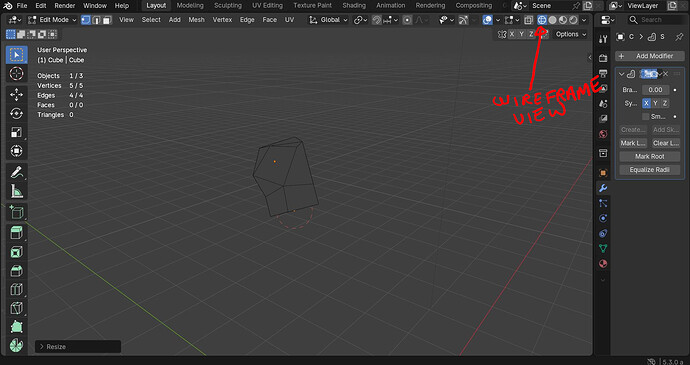
Task: Toggle skin modifier symmetry X axis
Action: 646,103
